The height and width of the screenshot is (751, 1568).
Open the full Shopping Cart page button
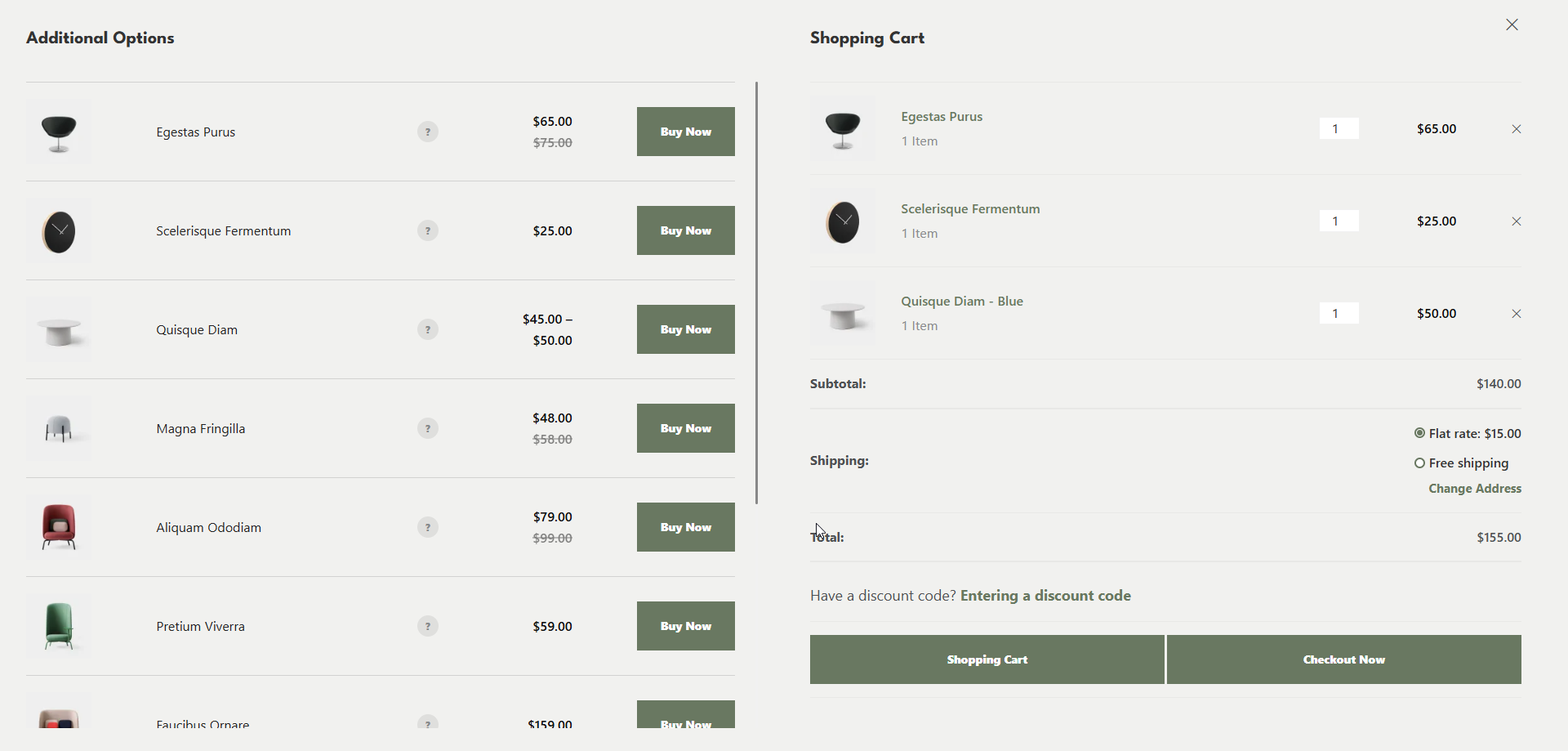[x=987, y=659]
